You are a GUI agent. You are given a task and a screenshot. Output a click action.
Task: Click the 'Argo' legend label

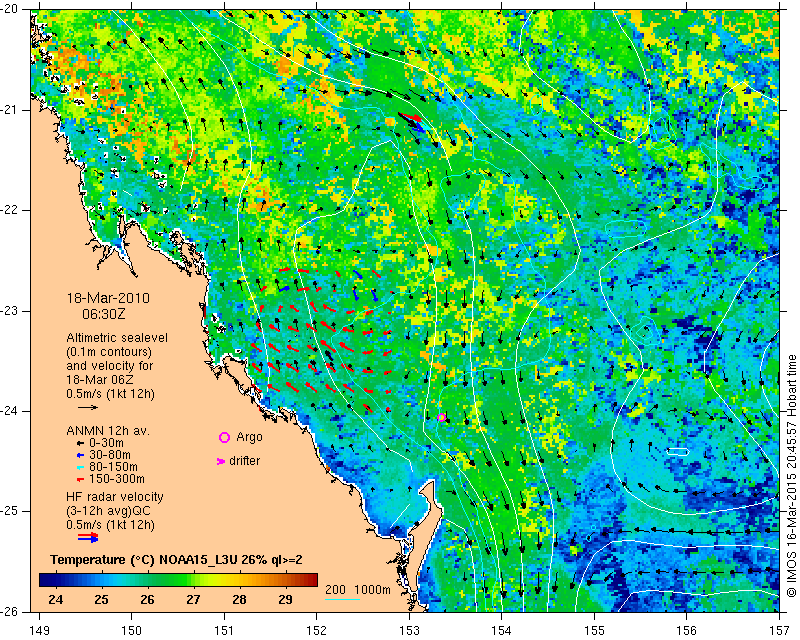[x=249, y=437]
